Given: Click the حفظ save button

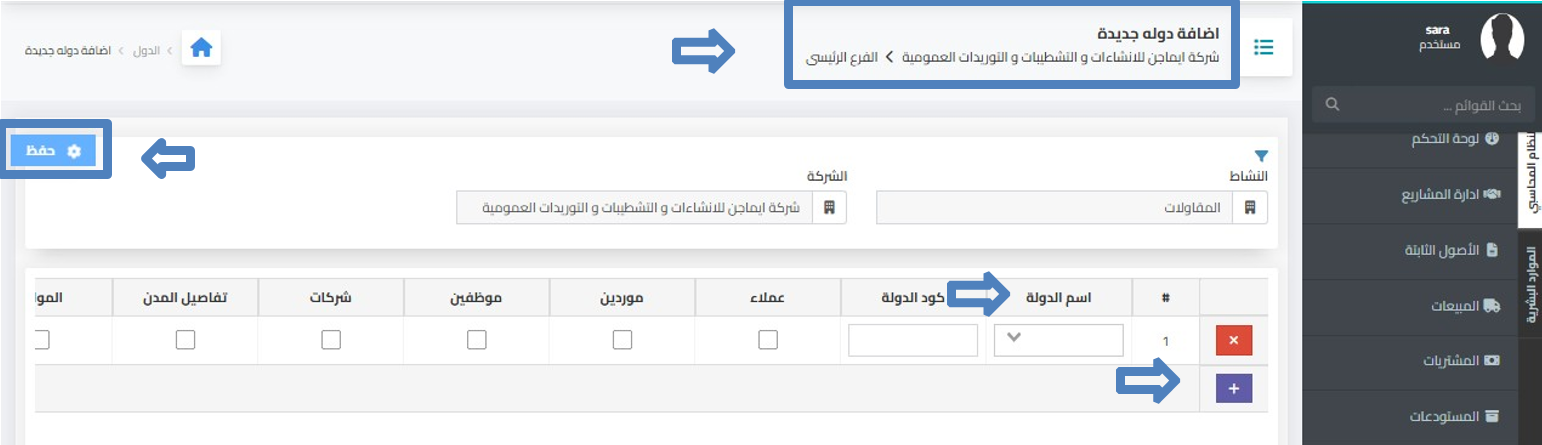Looking at the screenshot, I should tap(54, 151).
